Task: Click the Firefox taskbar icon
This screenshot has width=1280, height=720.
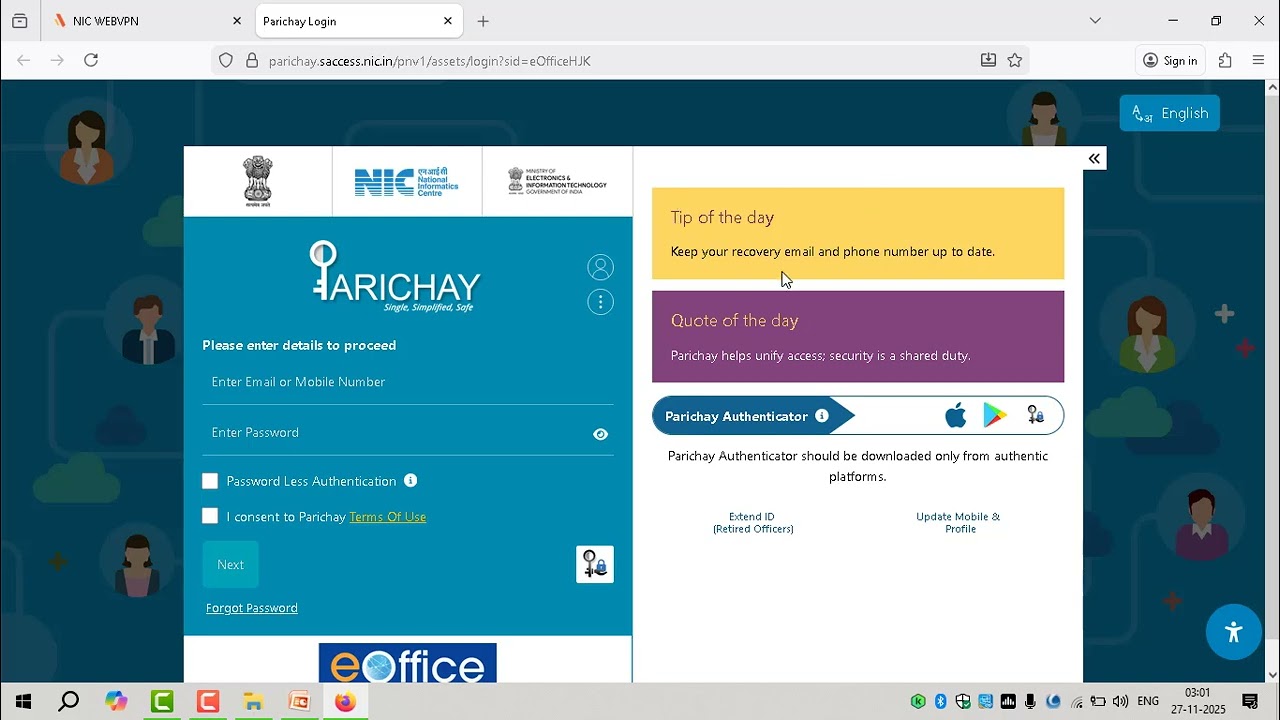Action: point(345,702)
